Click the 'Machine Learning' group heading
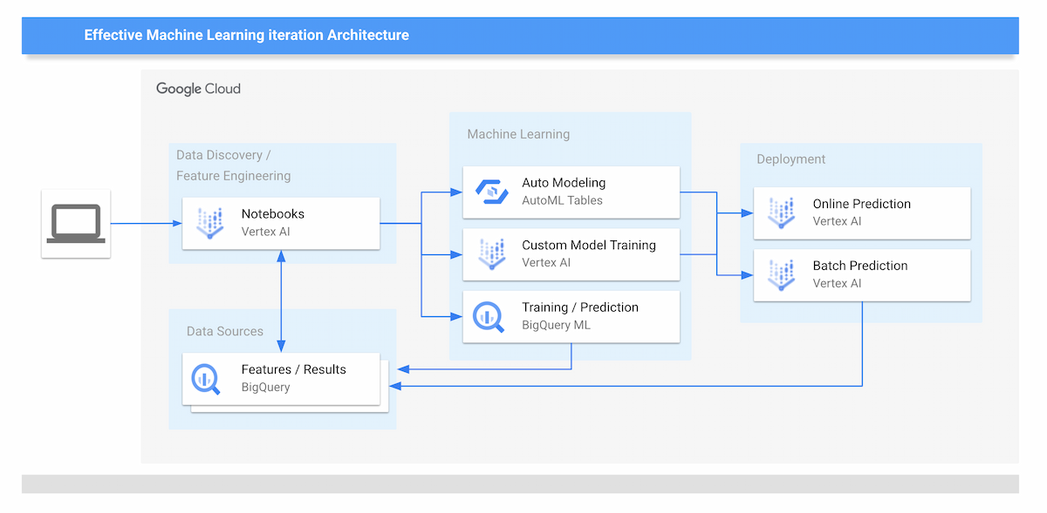1047x513 pixels. coord(518,134)
